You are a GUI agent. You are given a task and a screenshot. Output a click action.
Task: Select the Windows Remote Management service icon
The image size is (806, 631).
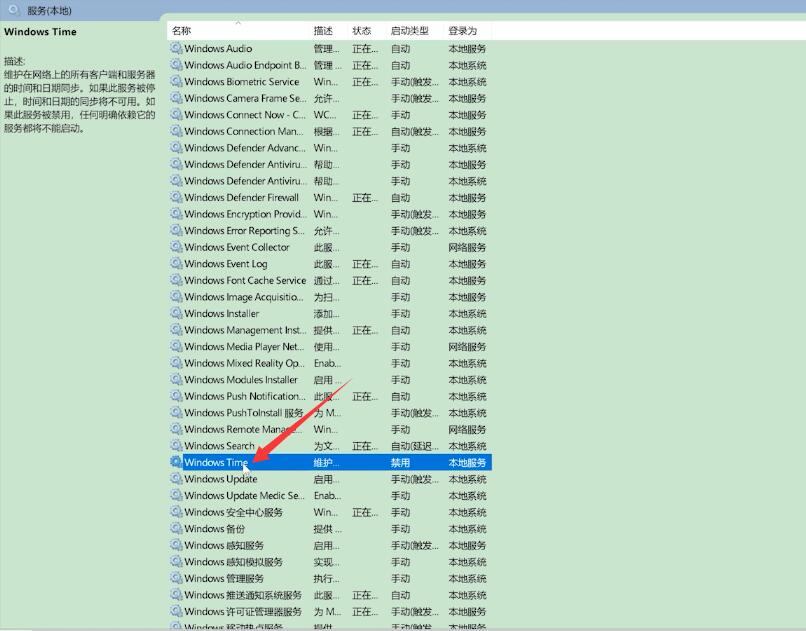point(176,429)
